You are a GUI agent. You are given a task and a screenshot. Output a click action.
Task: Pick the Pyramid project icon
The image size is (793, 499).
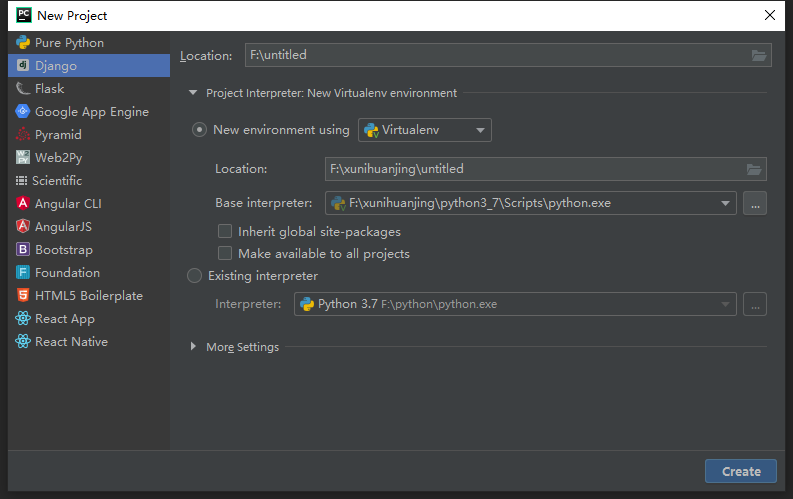(x=23, y=134)
